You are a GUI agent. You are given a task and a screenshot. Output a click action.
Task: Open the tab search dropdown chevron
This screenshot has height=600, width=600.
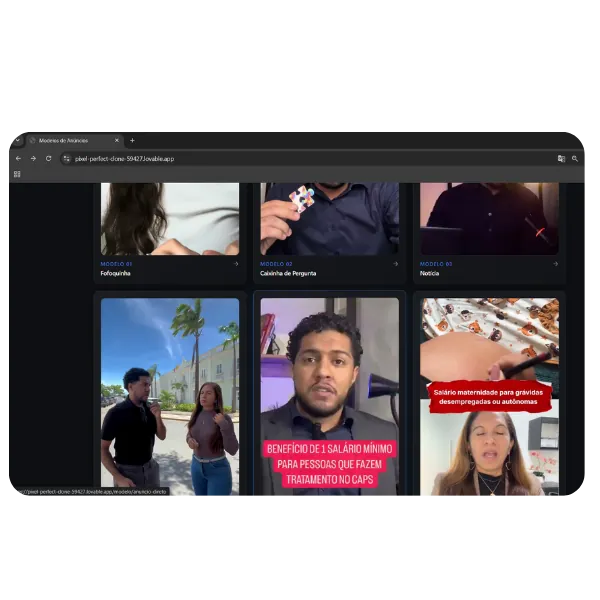pos(18,140)
